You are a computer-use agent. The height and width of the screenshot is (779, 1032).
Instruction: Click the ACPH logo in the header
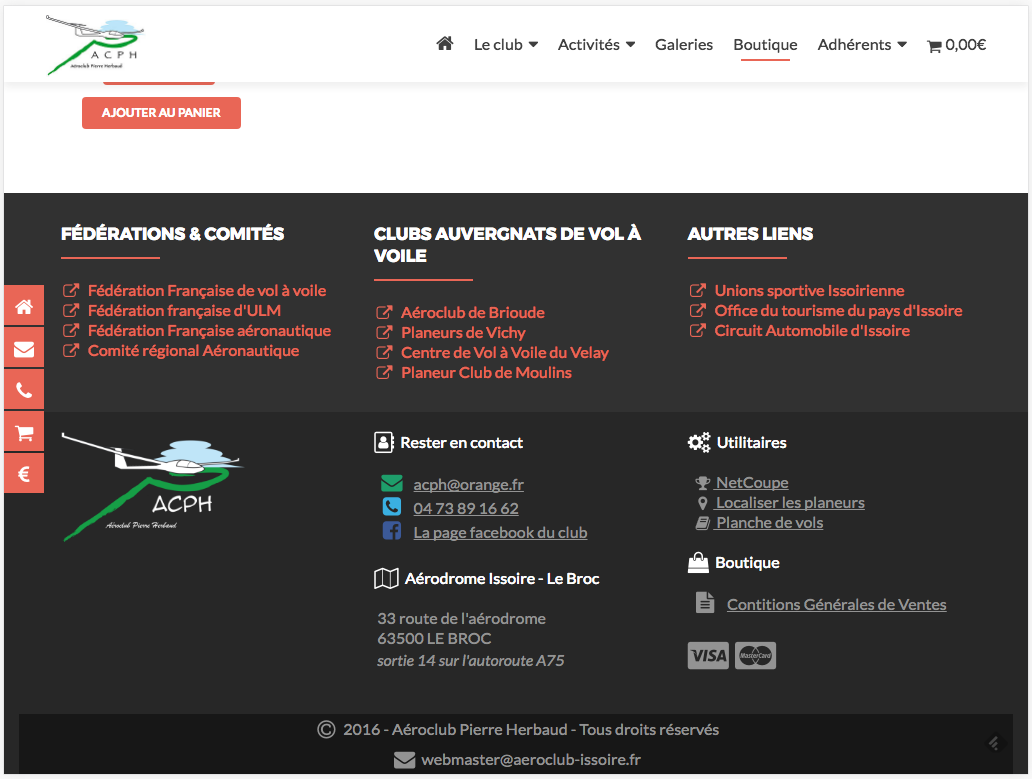93,45
